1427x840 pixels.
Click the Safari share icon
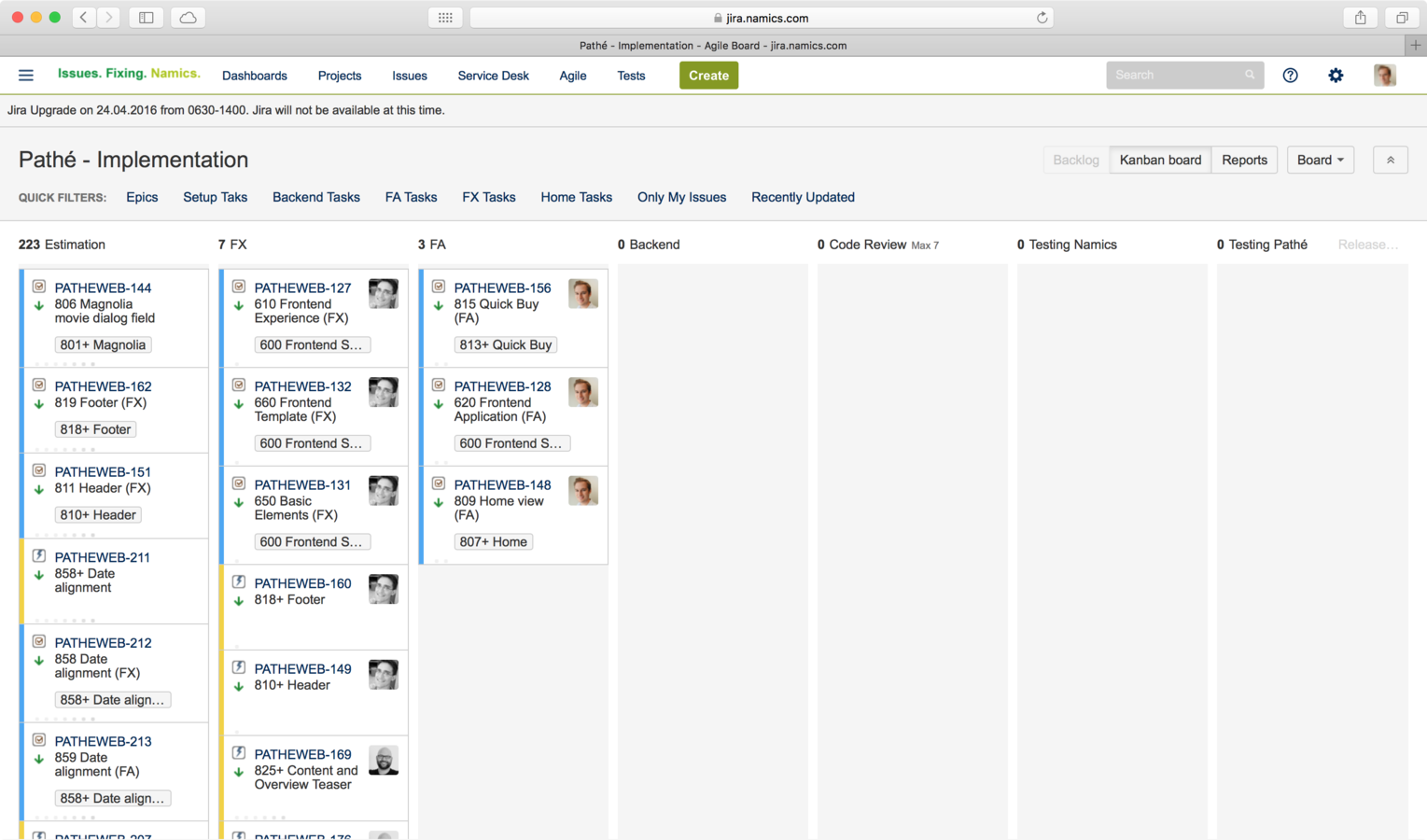click(1360, 17)
